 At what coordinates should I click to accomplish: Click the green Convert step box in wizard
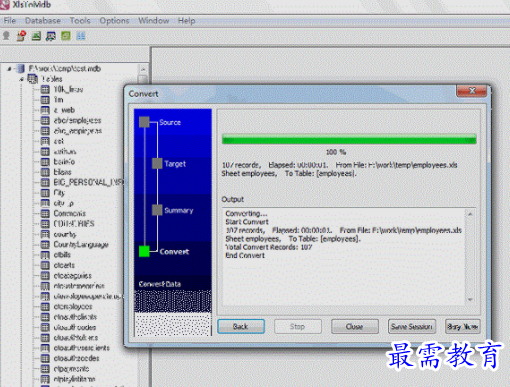click(x=144, y=251)
